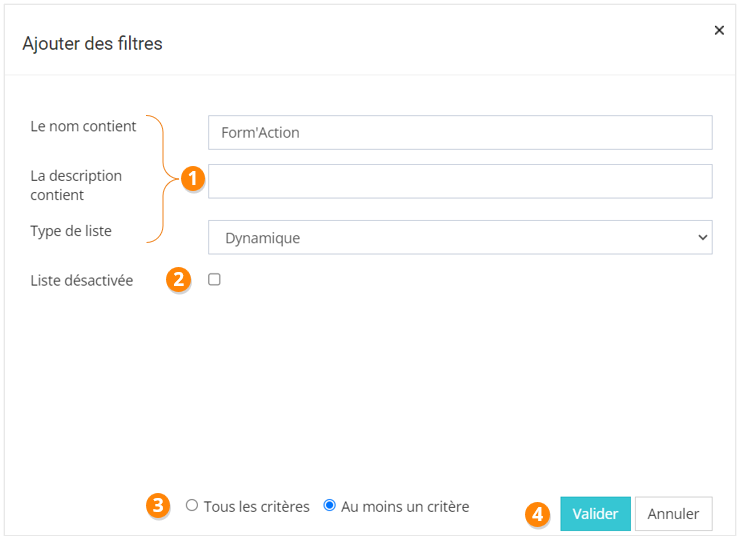Select the Tous les critères radio button
Image resolution: width=741 pixels, height=536 pixels.
click(x=192, y=506)
